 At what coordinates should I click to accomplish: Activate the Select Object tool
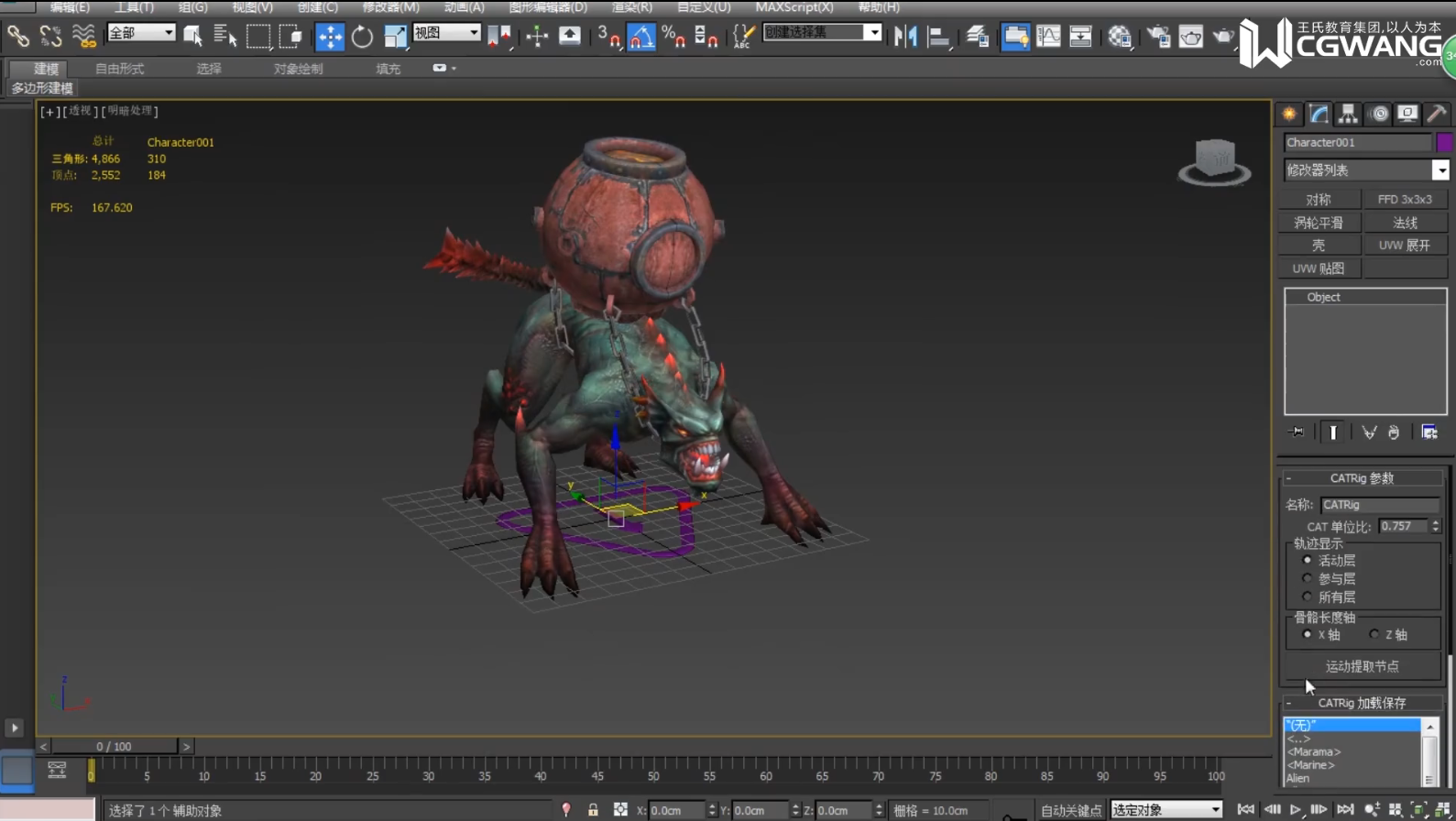tap(192, 36)
